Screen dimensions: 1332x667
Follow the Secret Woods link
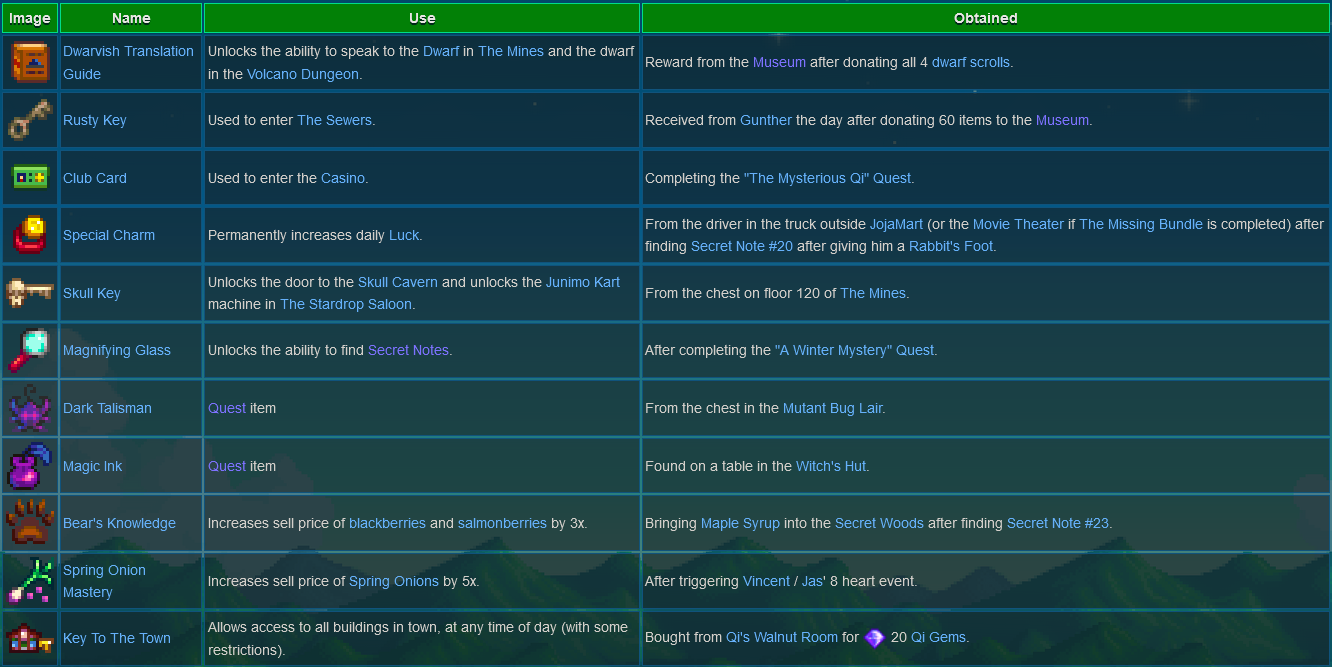879,523
